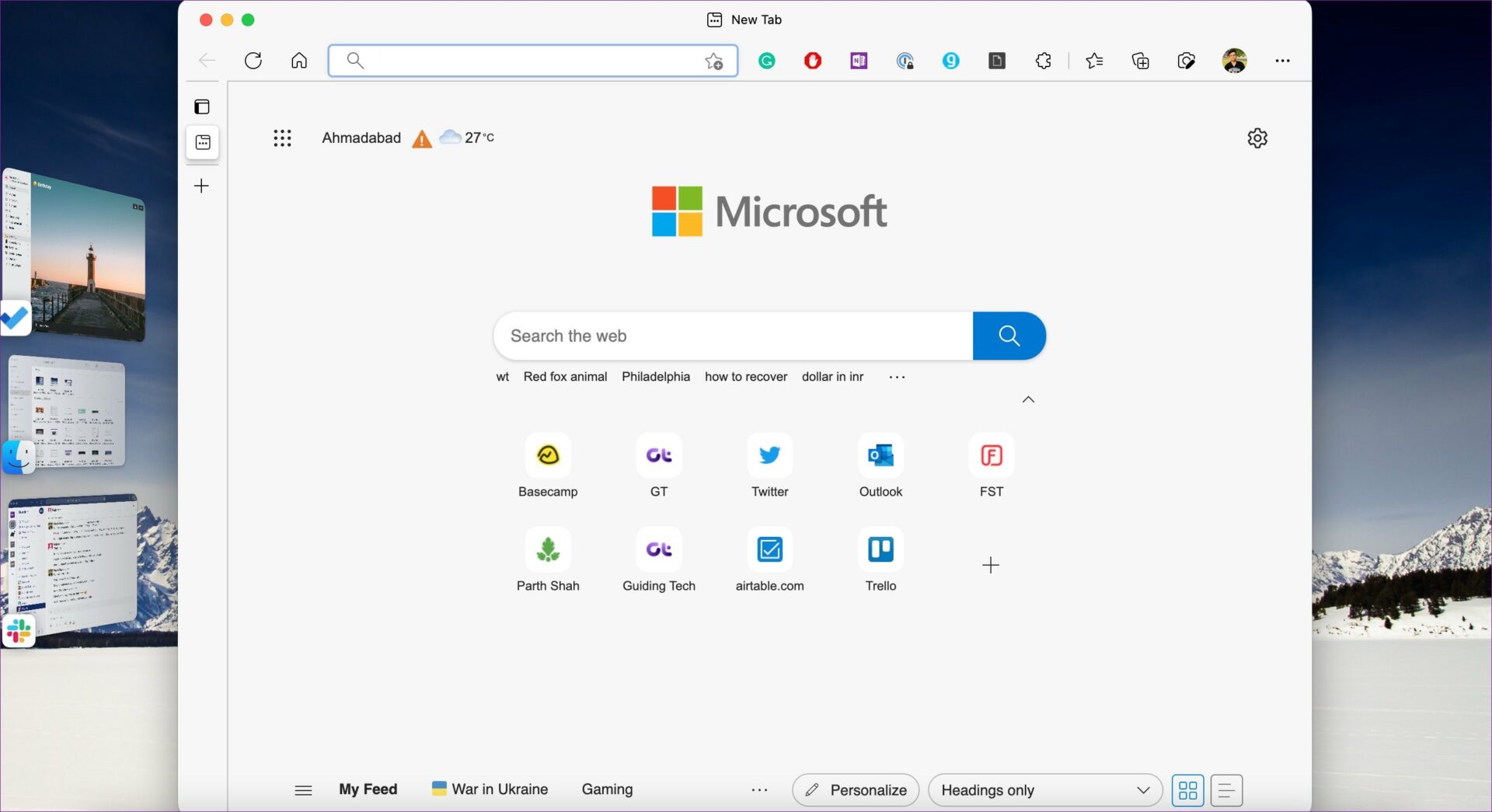The image size is (1492, 812).
Task: Switch to the My Feed tab
Action: point(368,789)
